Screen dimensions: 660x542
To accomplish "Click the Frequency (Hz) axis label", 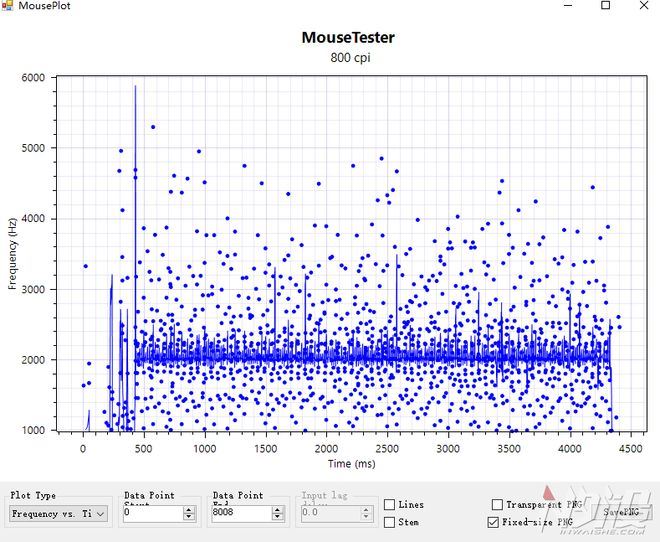I will pyautogui.click(x=12, y=254).
